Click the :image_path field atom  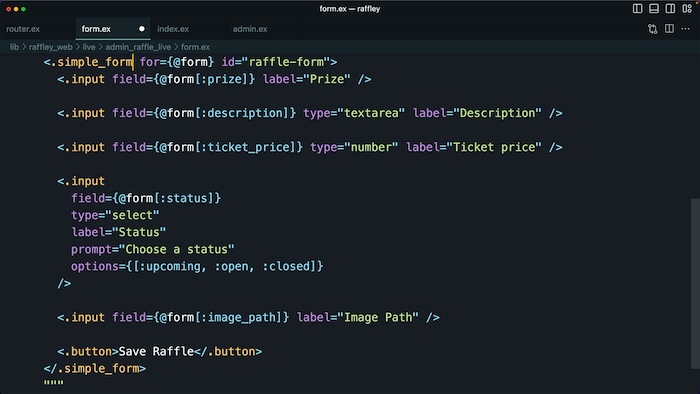[x=238, y=317]
